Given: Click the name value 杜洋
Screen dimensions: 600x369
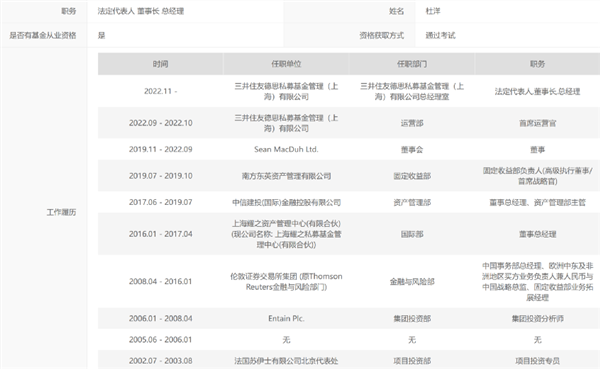Looking at the screenshot, I should [x=433, y=11].
